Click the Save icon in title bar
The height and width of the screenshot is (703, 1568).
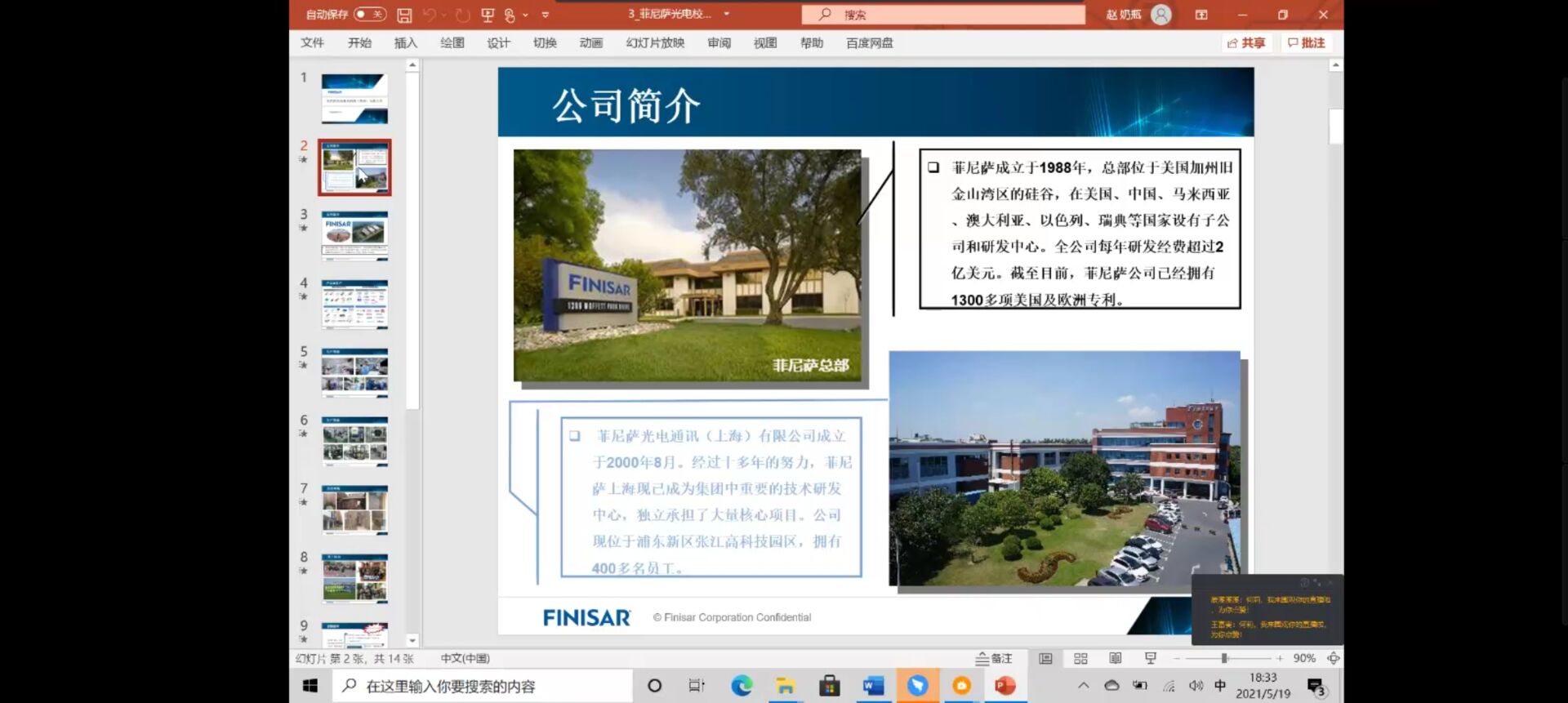404,15
